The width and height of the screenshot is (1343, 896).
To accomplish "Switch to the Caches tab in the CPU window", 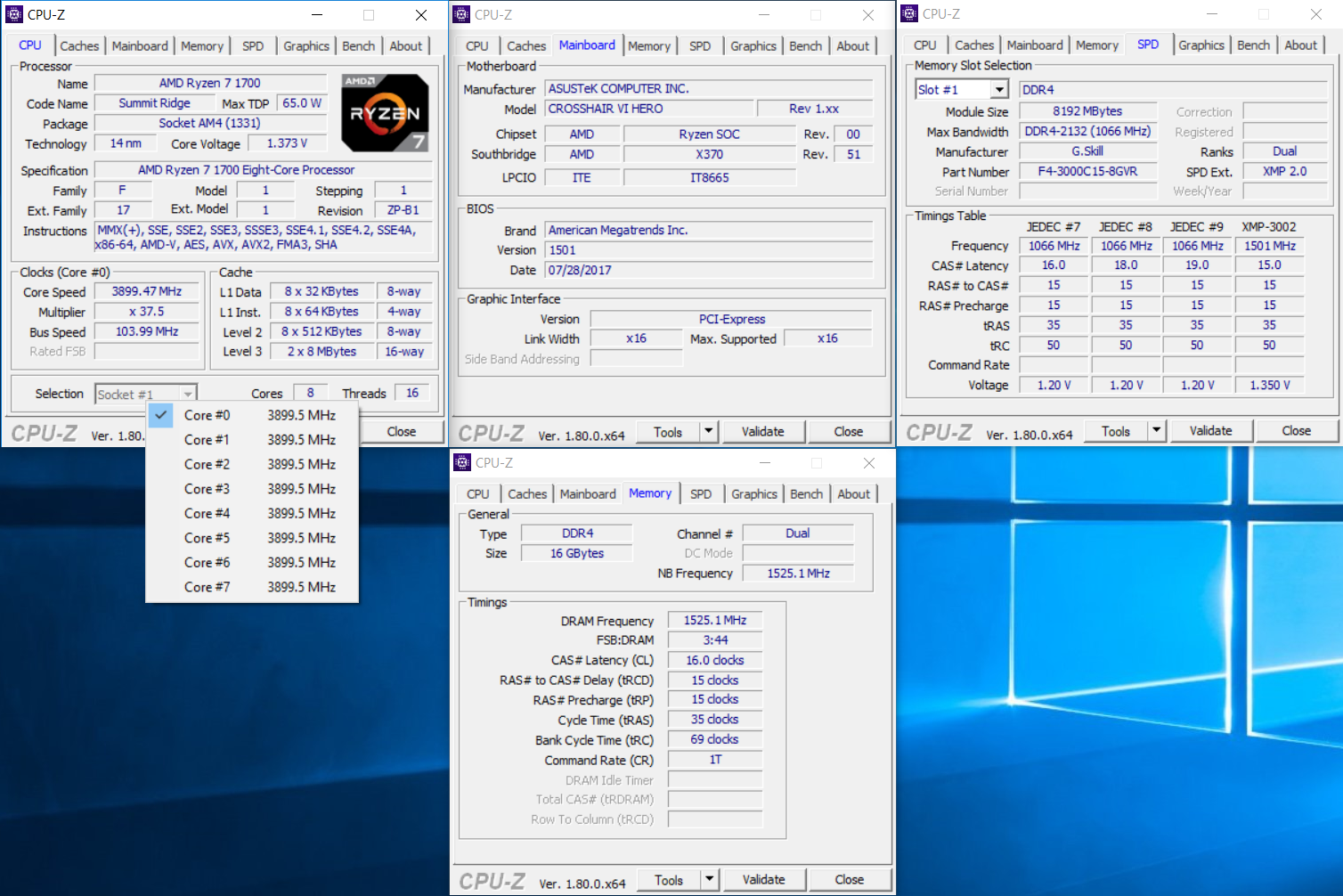I will click(79, 46).
